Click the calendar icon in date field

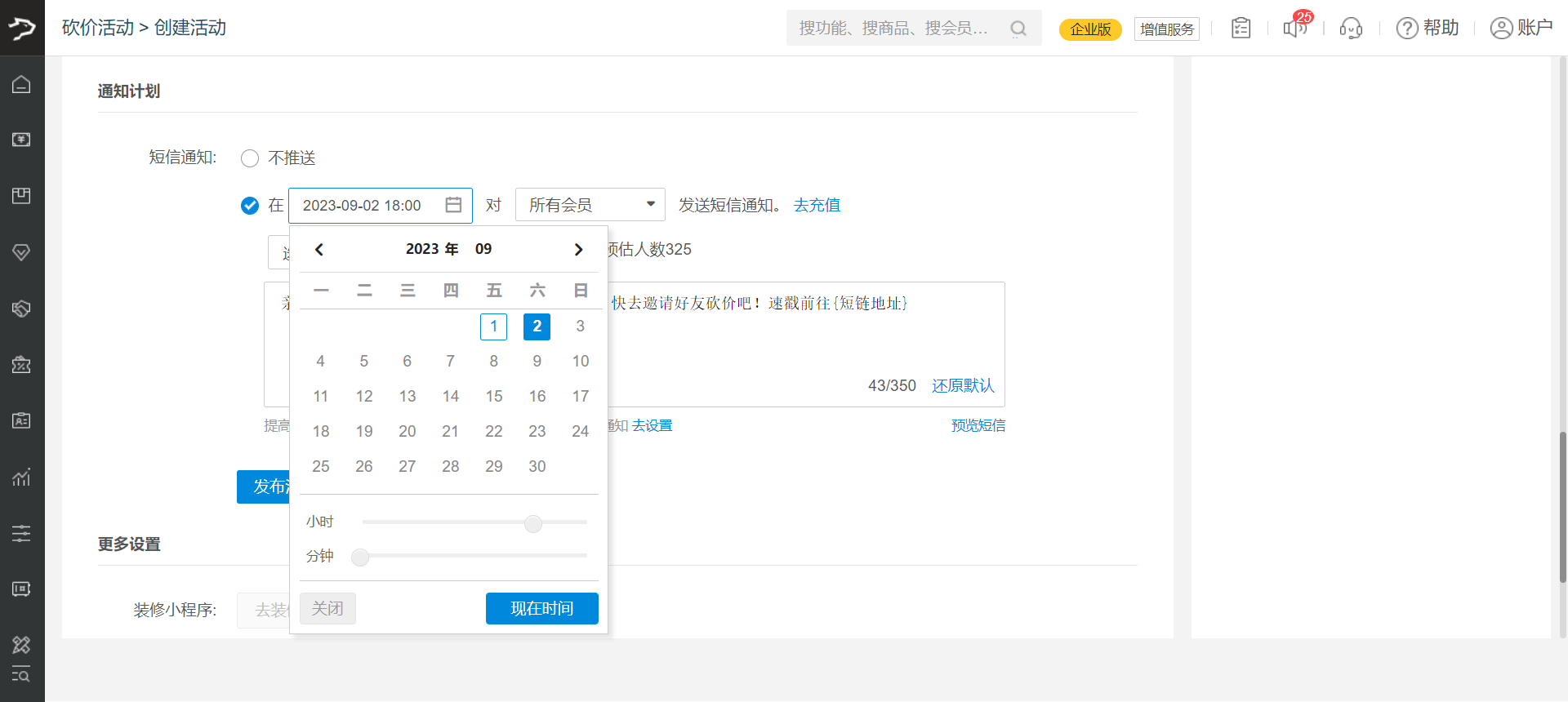(x=453, y=205)
